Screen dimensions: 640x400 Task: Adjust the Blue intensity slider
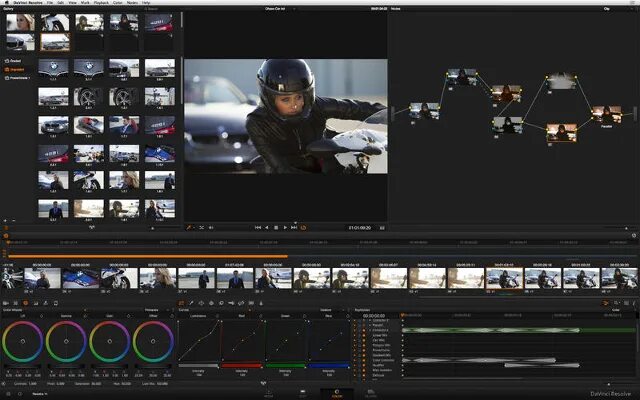click(x=329, y=366)
